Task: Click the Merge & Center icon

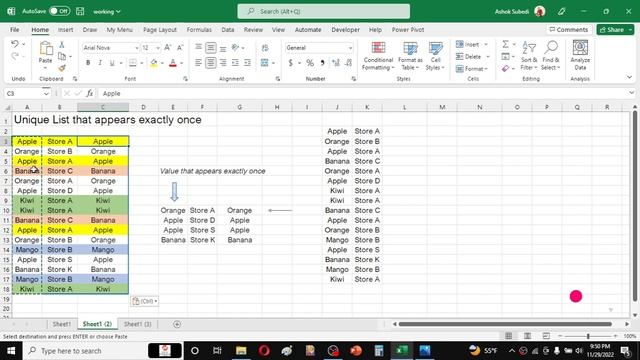Action: tap(264, 63)
